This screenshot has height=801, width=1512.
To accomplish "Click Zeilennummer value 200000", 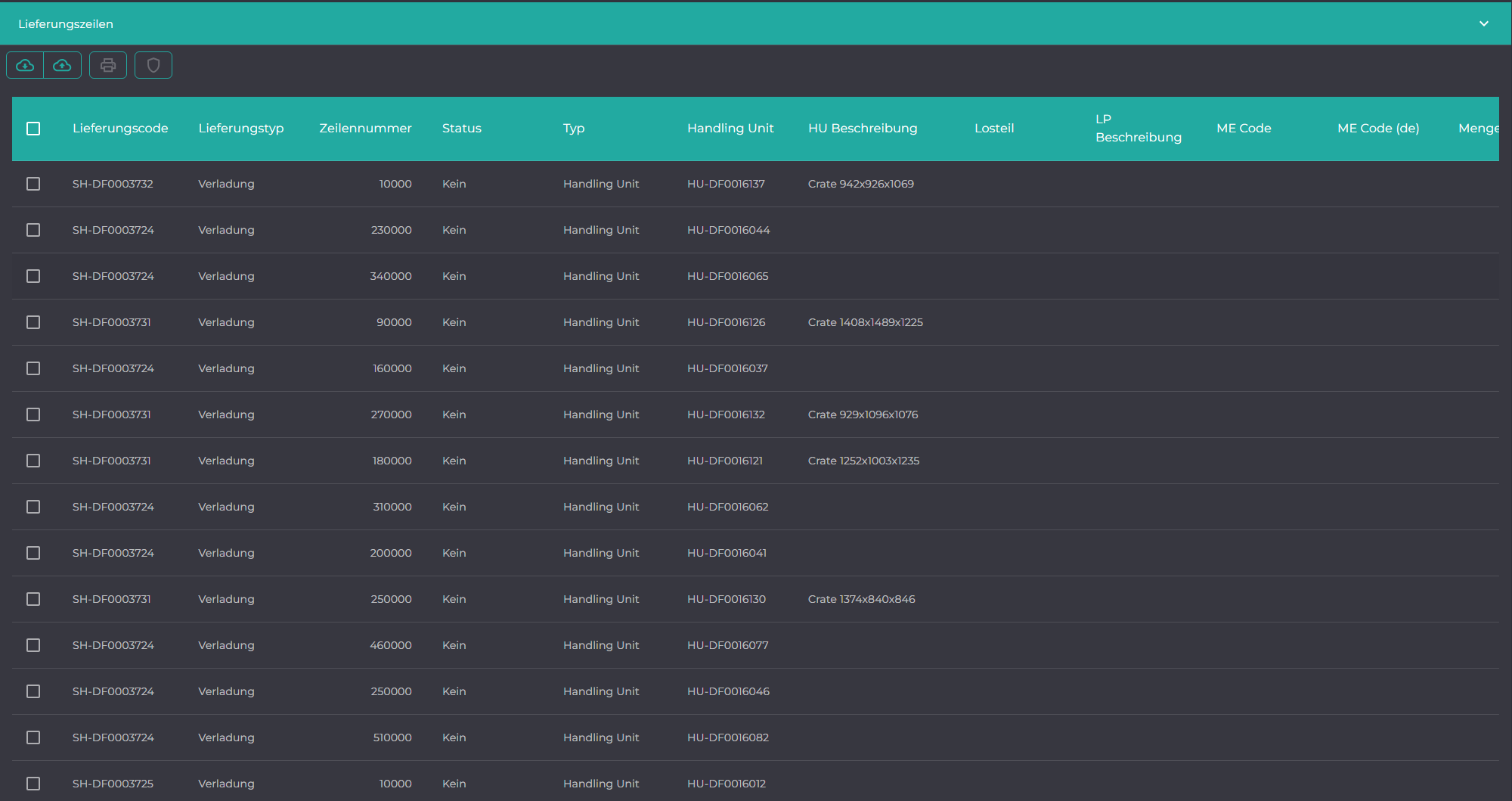I will coord(391,553).
